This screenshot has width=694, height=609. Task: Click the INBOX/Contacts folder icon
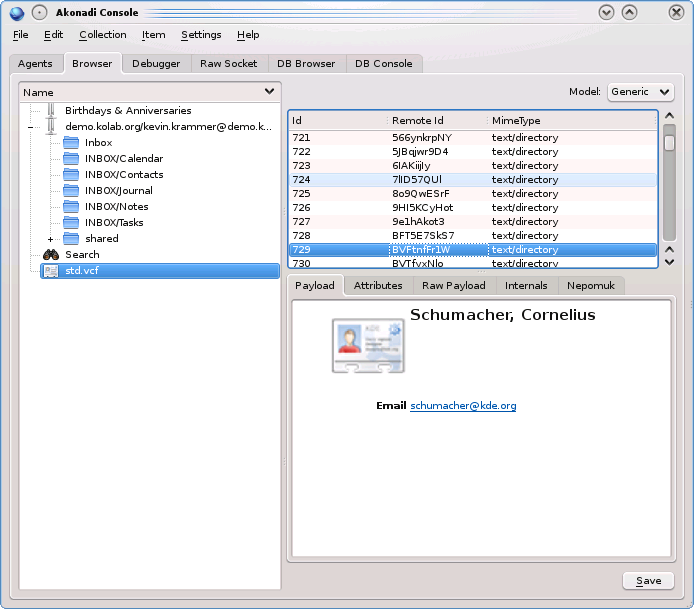click(71, 174)
